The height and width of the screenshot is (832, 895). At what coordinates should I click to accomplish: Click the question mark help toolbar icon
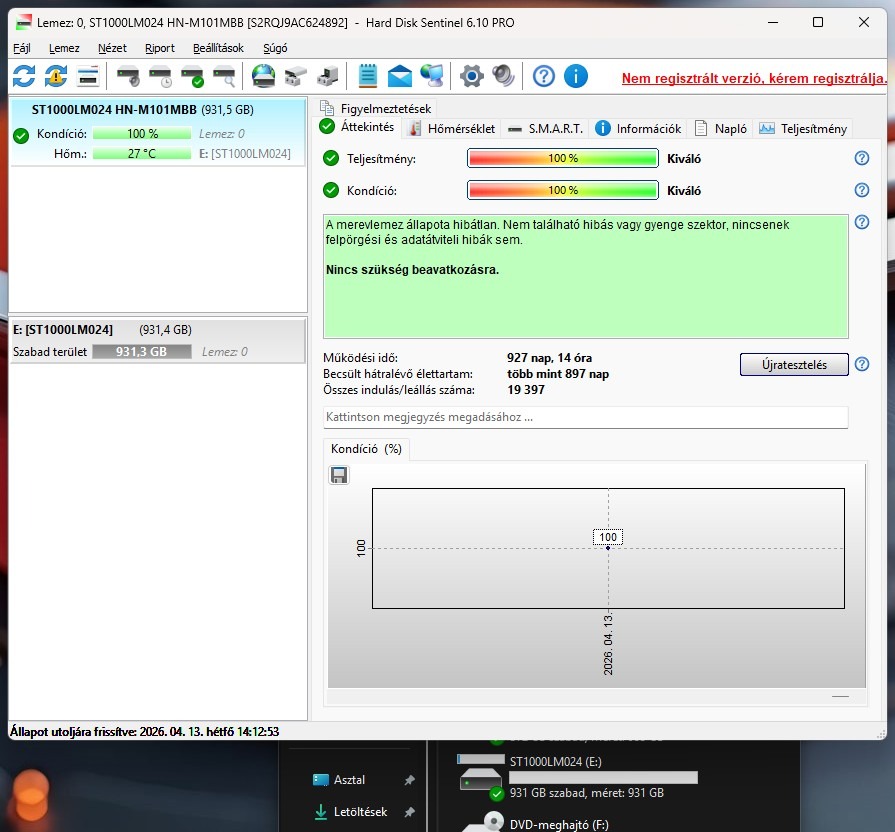click(x=543, y=76)
